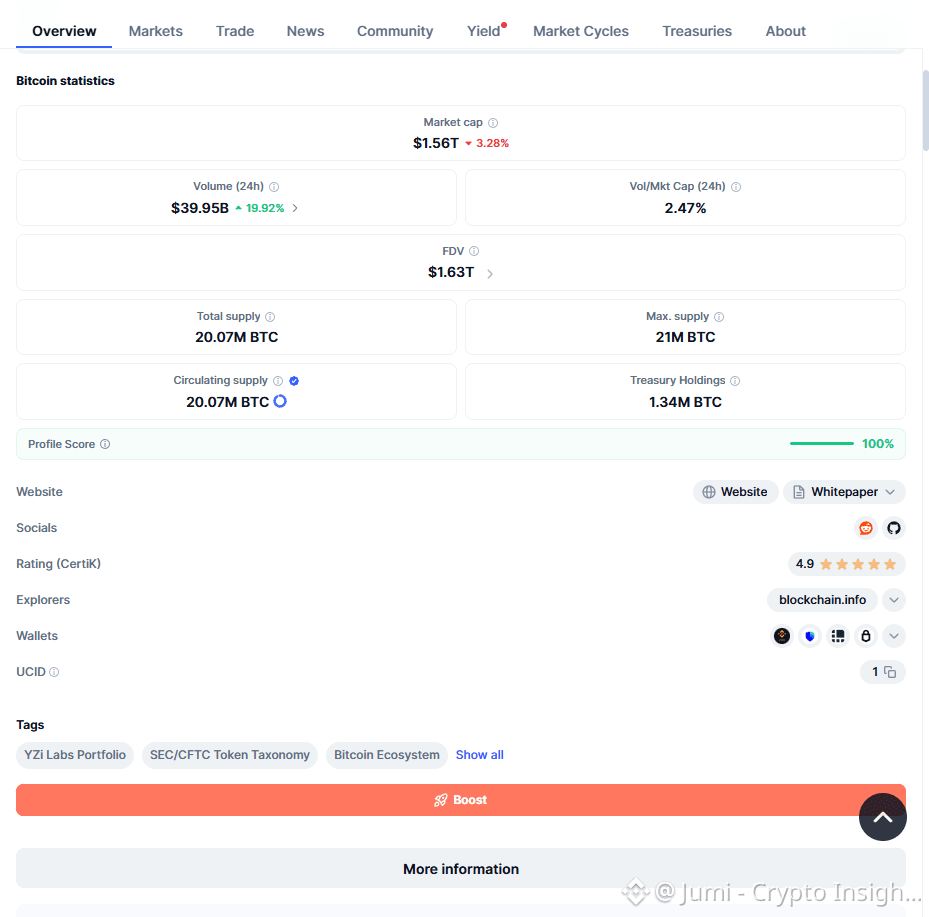Click the Website button
929x917 pixels.
(735, 492)
